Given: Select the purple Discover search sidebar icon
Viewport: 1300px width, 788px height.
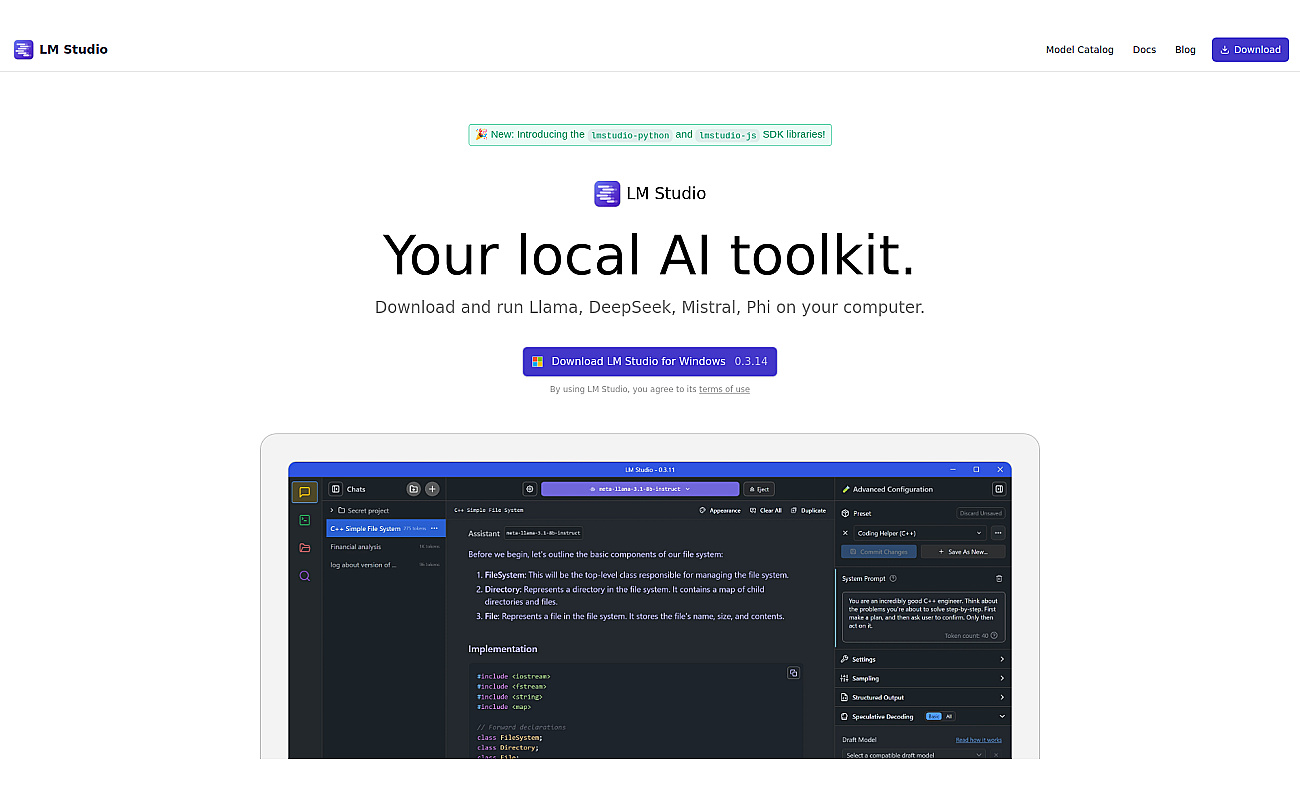Looking at the screenshot, I should tap(305, 576).
